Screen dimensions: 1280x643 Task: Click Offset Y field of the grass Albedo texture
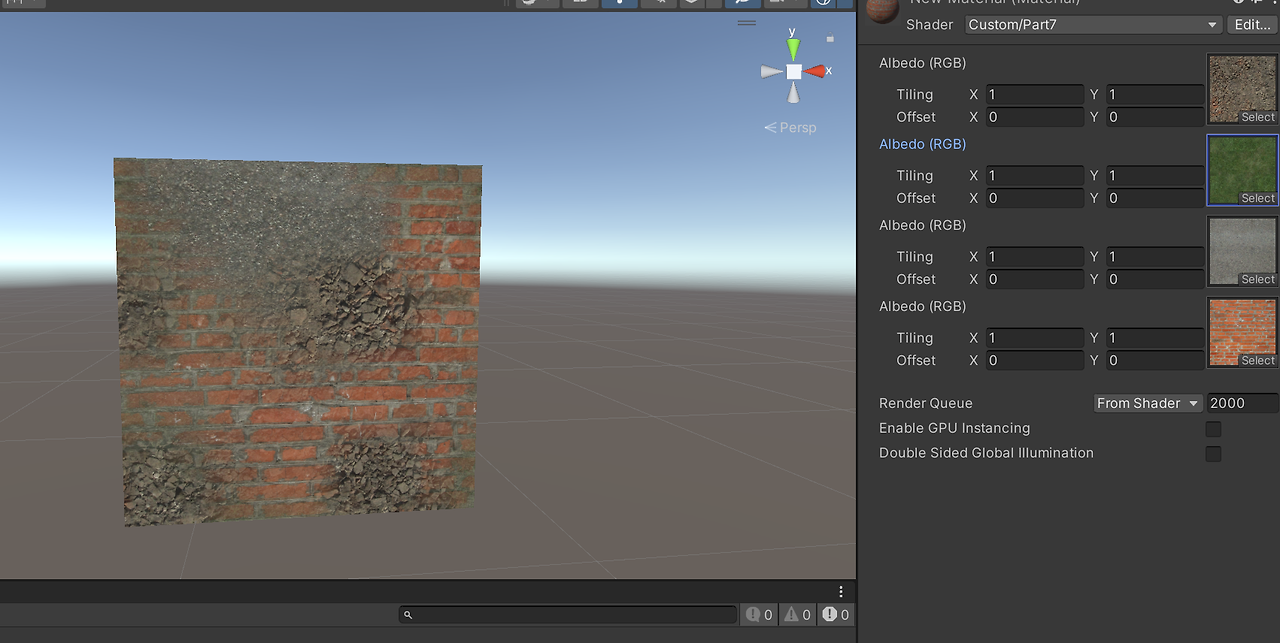click(1155, 198)
